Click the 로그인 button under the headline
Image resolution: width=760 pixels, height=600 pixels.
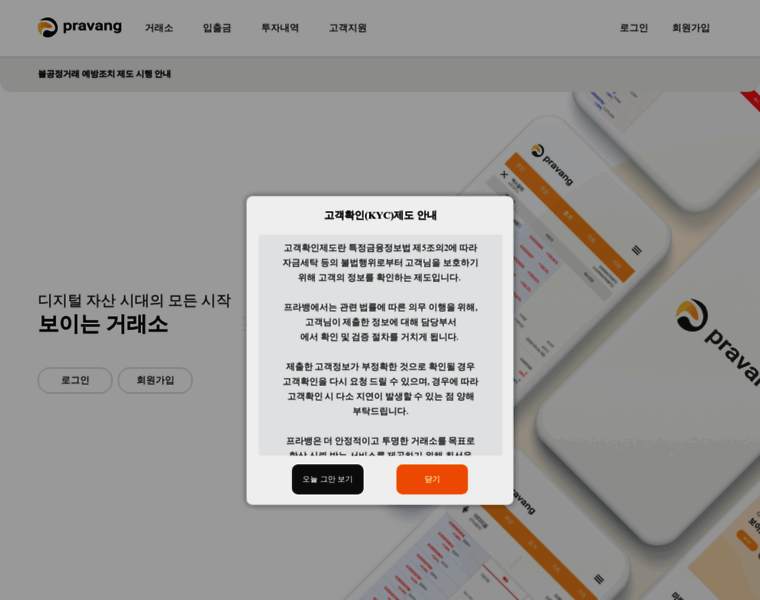tap(75, 380)
